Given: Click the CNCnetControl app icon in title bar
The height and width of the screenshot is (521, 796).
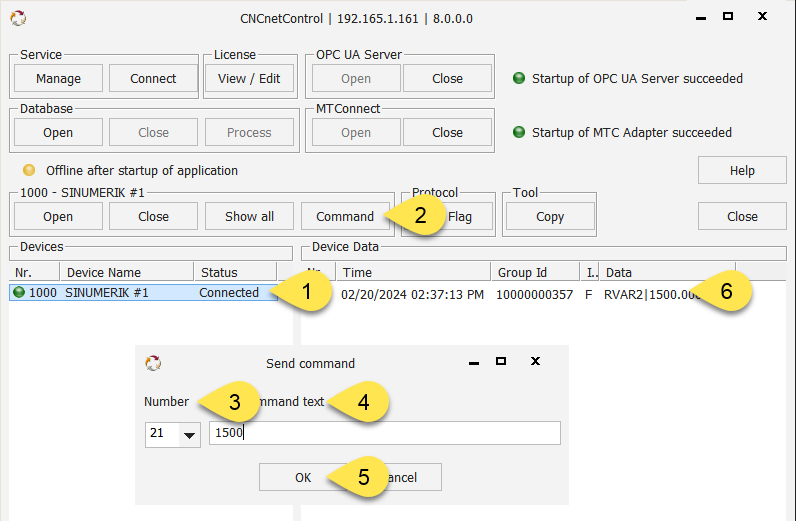Looking at the screenshot, I should (18, 18).
